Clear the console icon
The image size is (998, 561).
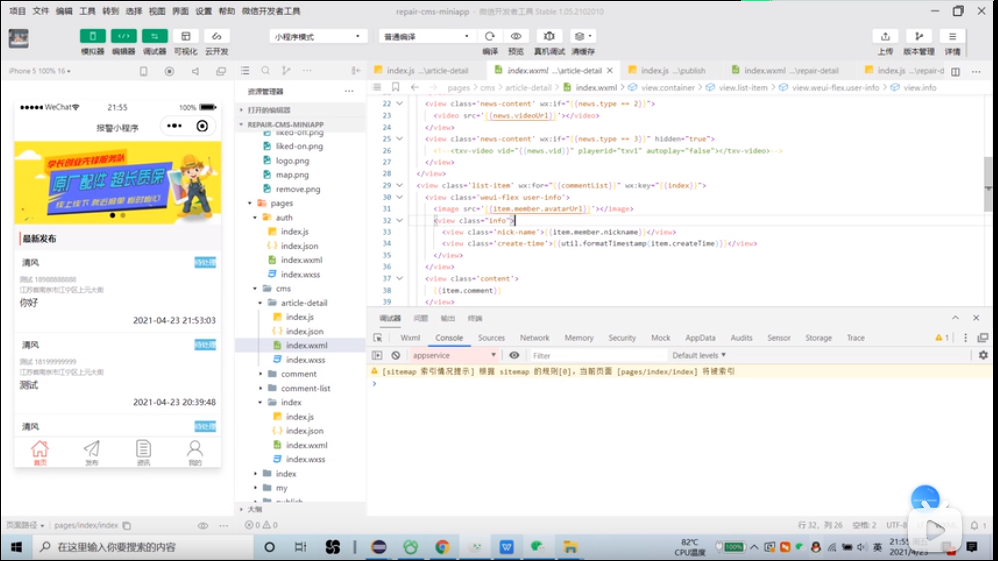(x=396, y=355)
